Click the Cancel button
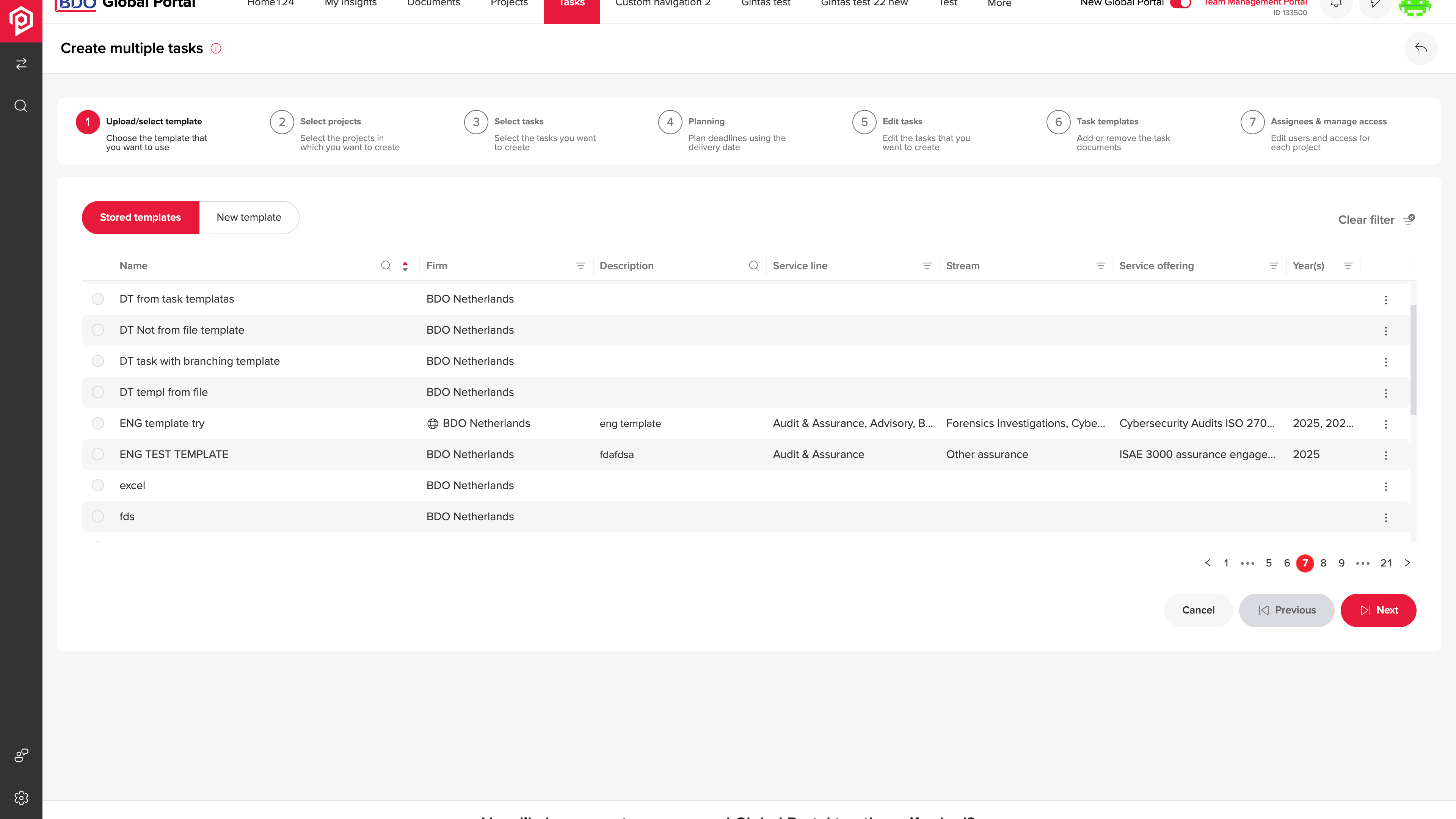The width and height of the screenshot is (1456, 819). point(1198,610)
